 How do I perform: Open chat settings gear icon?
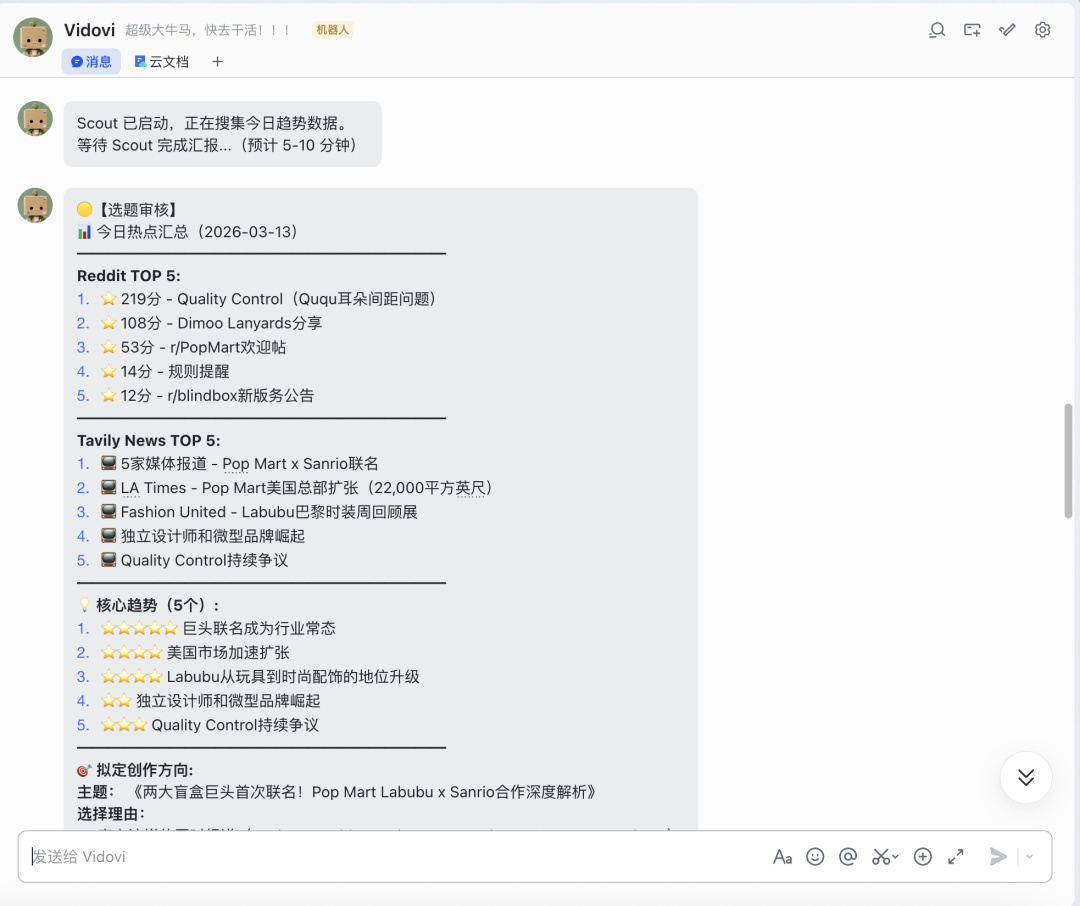1042,30
